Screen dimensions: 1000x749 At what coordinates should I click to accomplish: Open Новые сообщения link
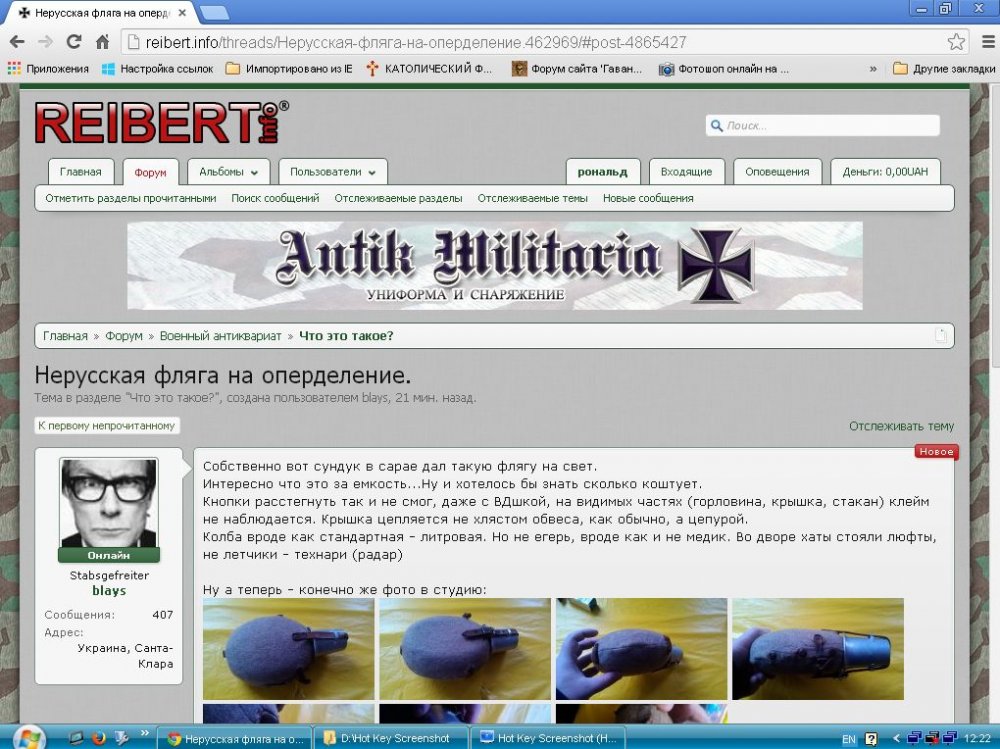pyautogui.click(x=648, y=198)
